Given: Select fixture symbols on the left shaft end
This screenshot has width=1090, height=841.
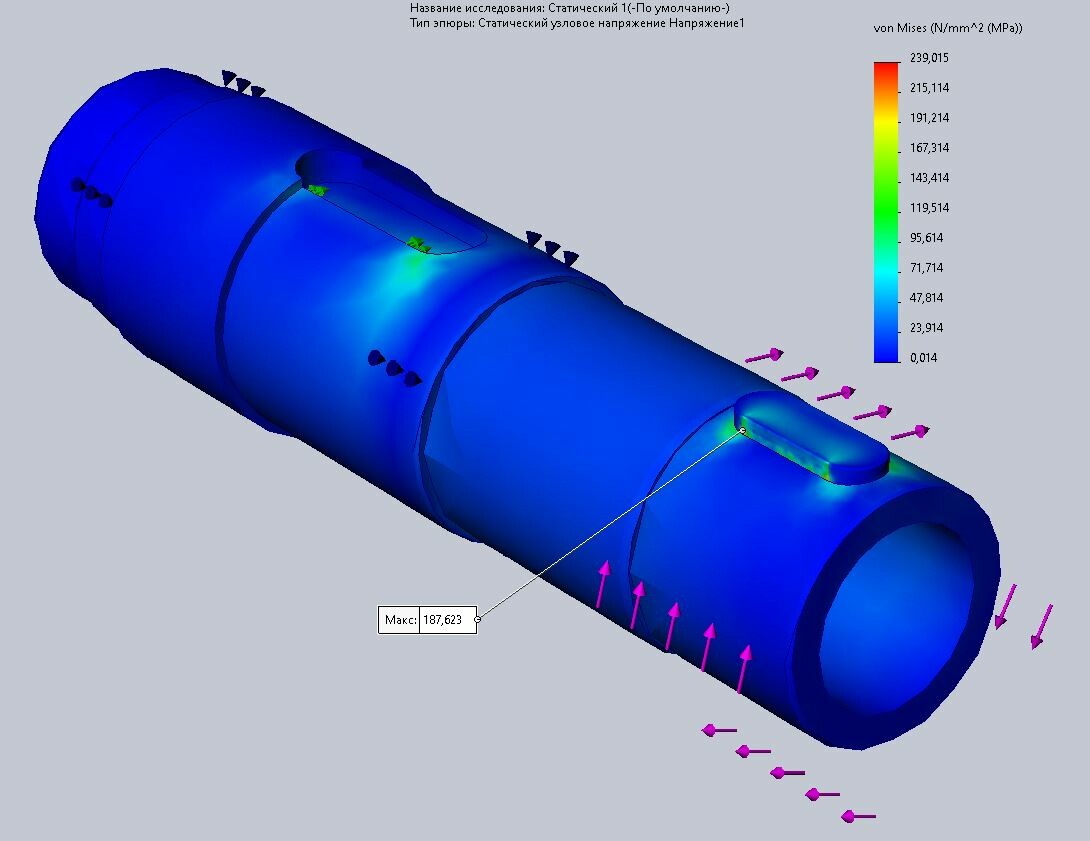Looking at the screenshot, I should [x=91, y=193].
